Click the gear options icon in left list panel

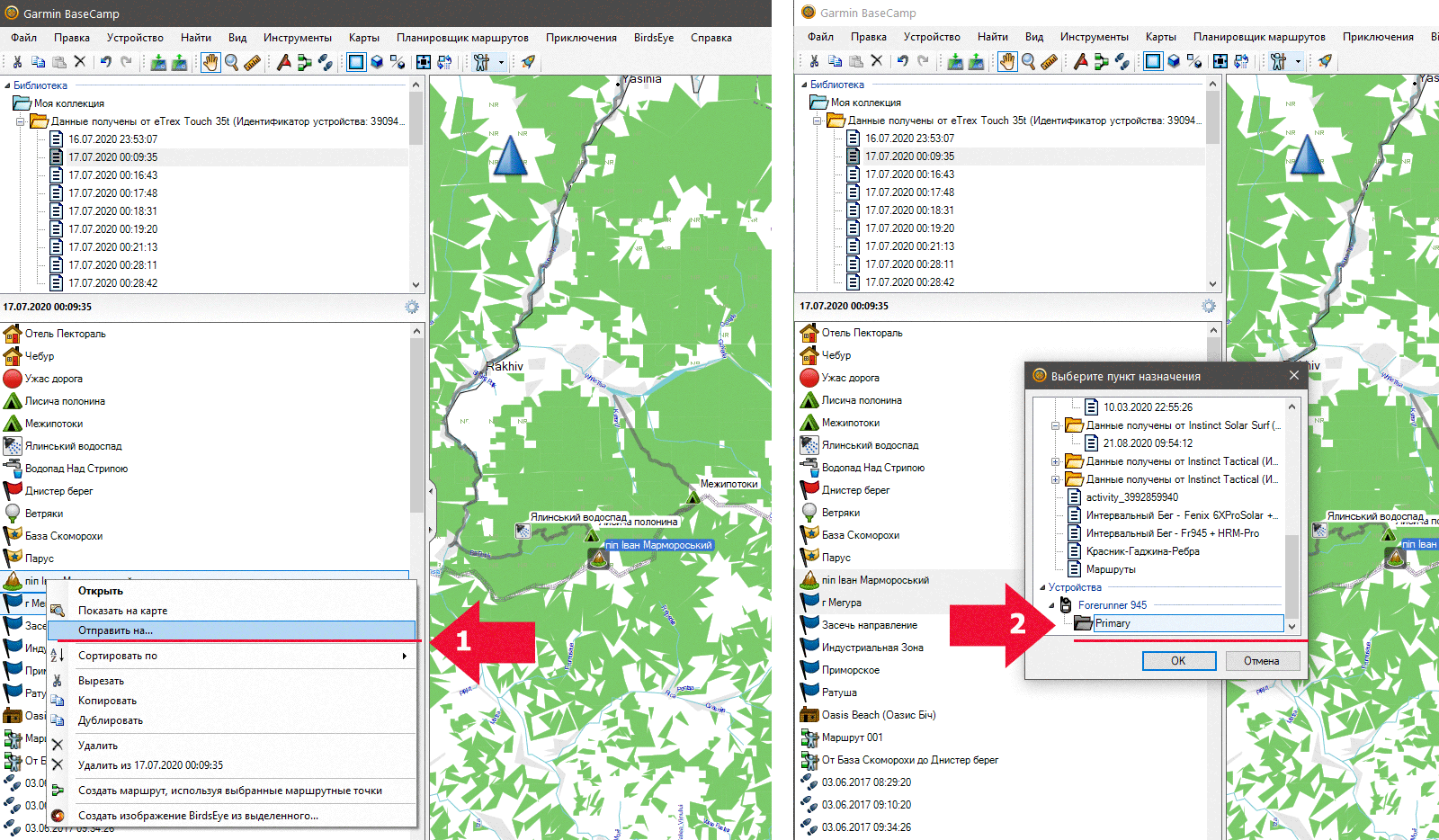(x=412, y=307)
